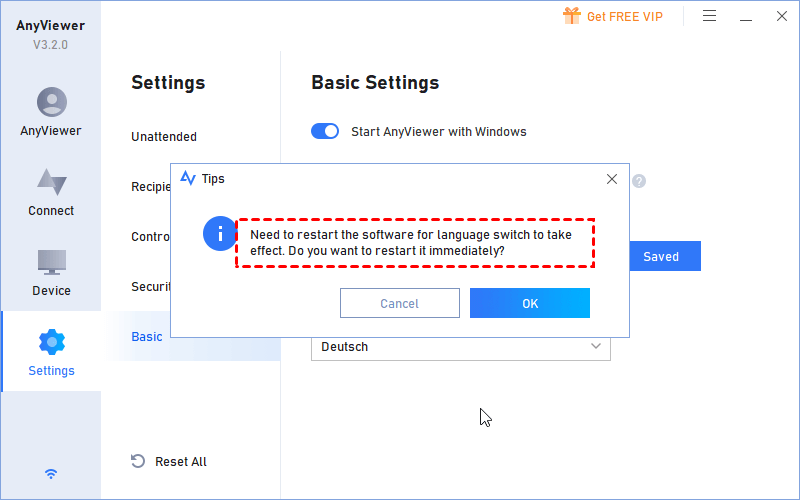This screenshot has width=800, height=500.
Task: Toggle Start AnyViewer with Windows switch
Action: 325,131
